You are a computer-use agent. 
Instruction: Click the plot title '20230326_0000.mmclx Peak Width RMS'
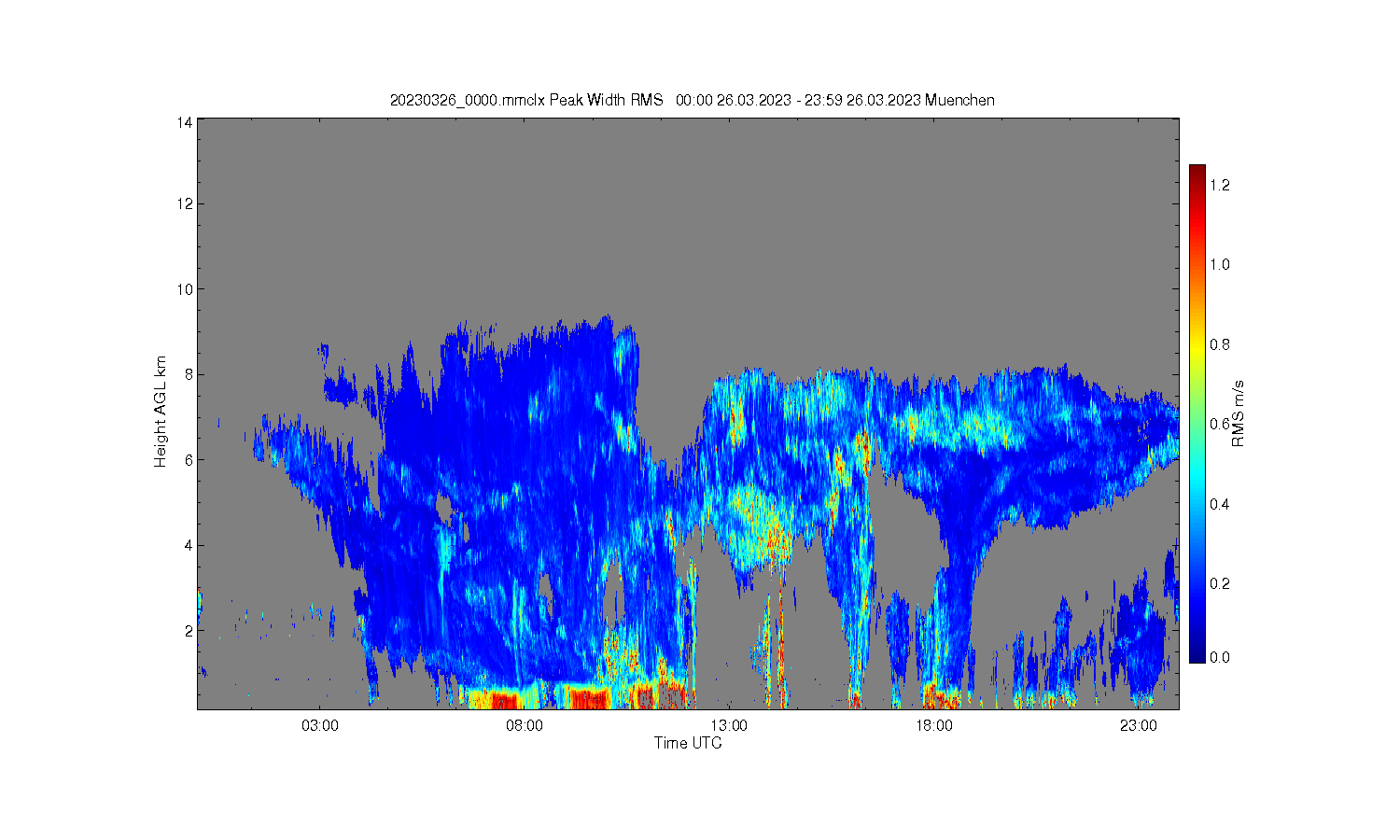click(x=526, y=100)
